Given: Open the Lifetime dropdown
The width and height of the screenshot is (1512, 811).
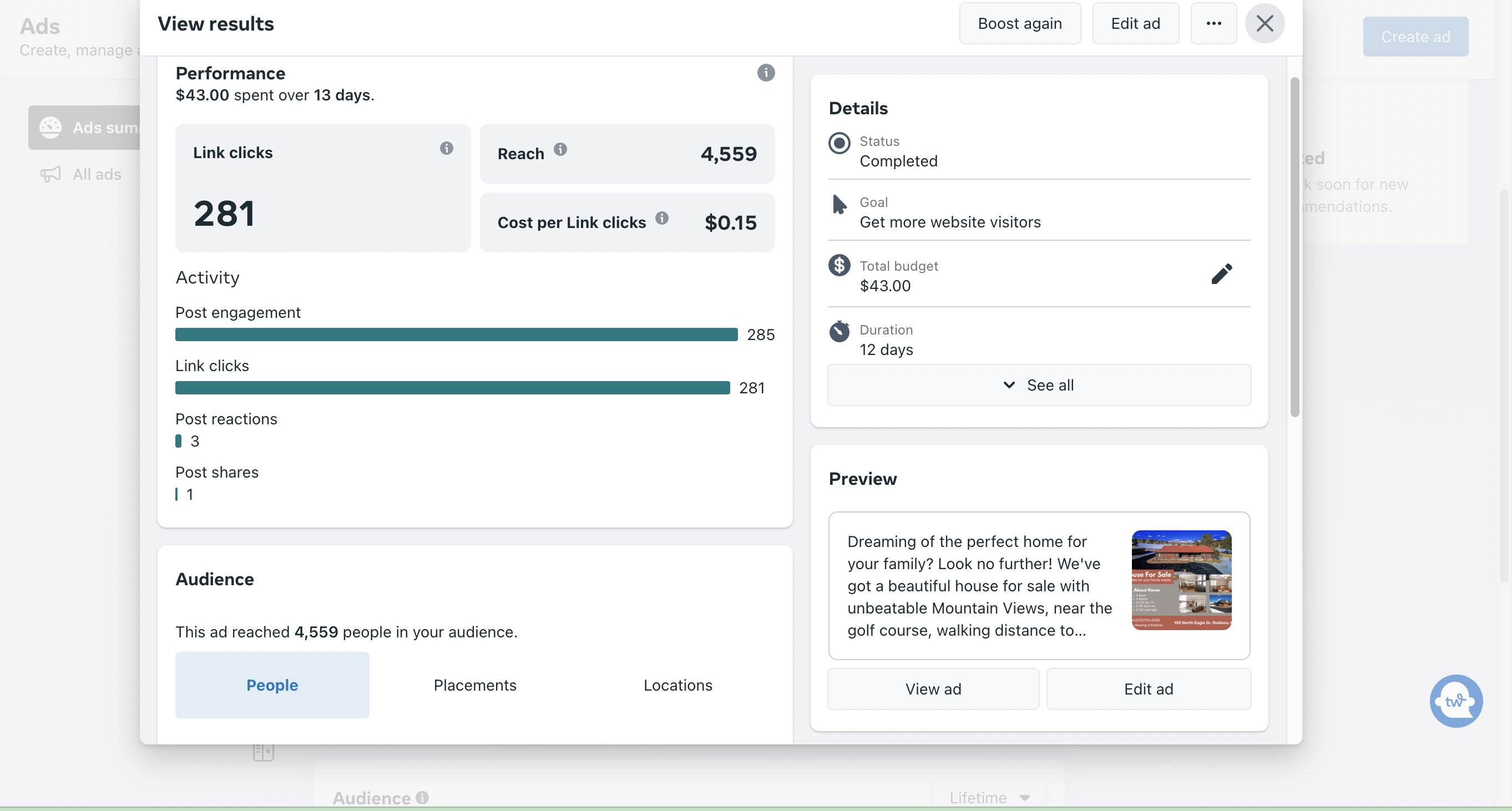Looking at the screenshot, I should (989, 797).
